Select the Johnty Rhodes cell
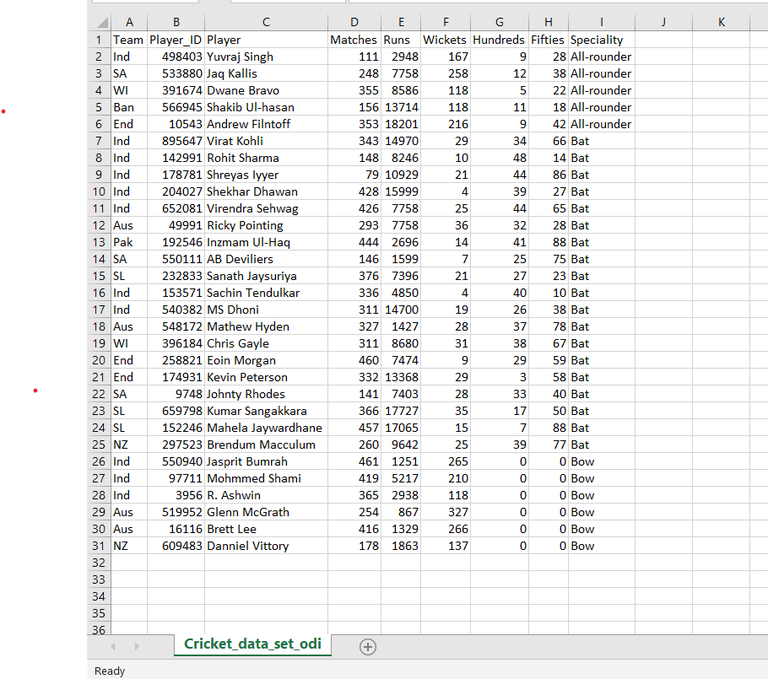Image resolution: width=768 pixels, height=679 pixels. 266,394
